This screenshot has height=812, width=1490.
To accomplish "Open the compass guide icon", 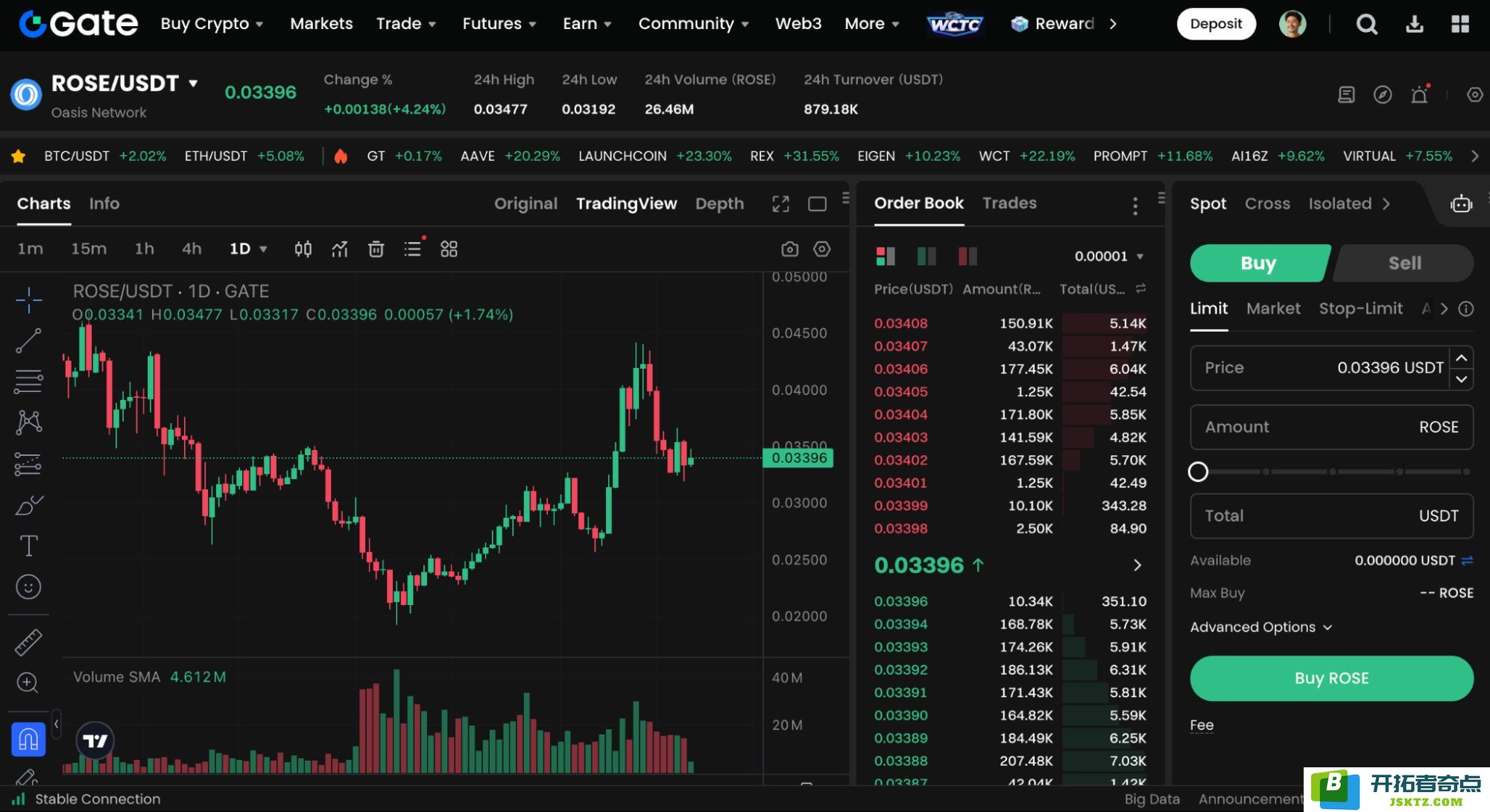I will (1383, 95).
